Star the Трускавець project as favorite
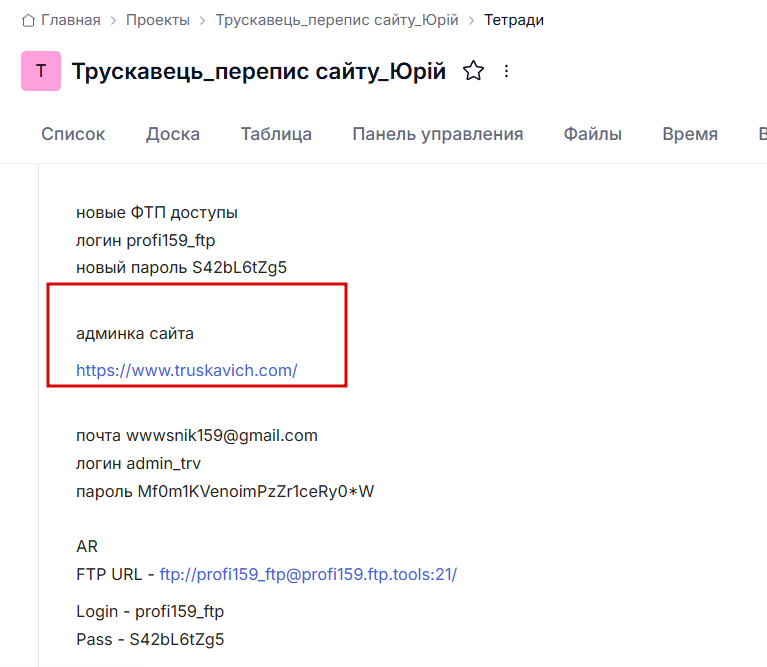 473,71
